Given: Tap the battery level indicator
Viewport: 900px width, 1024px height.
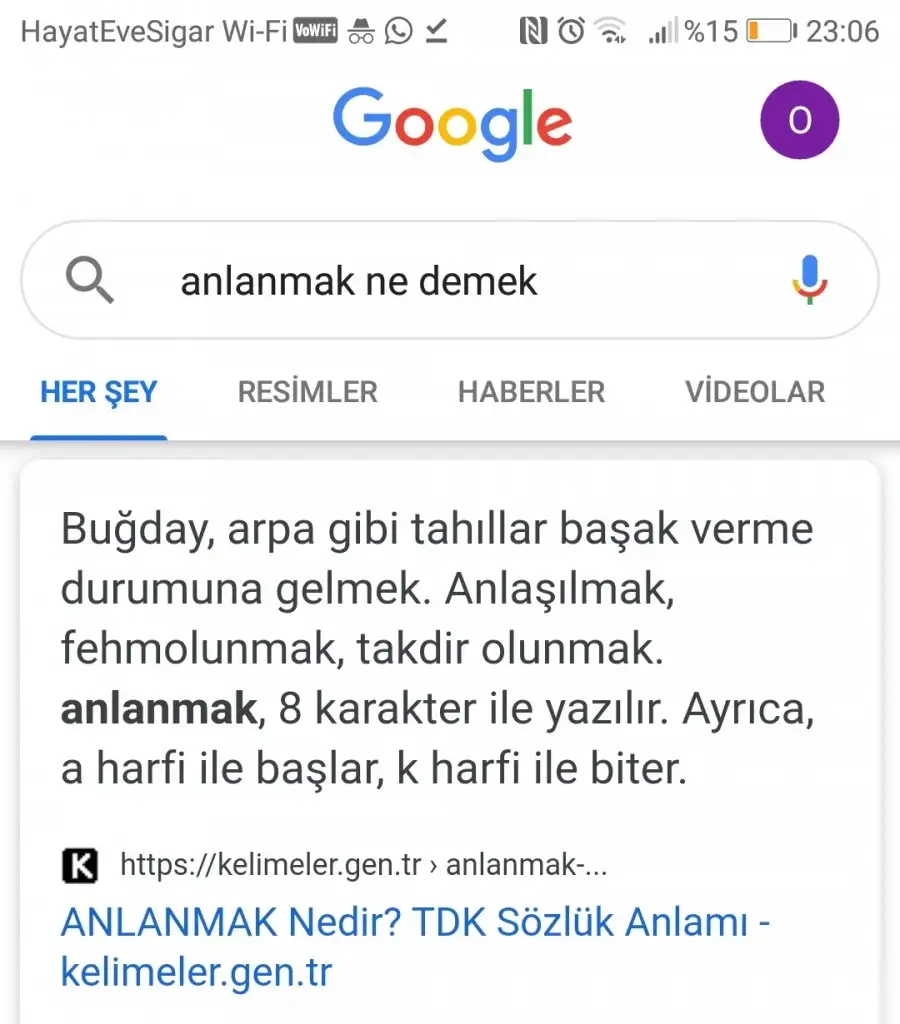Looking at the screenshot, I should click(x=772, y=31).
